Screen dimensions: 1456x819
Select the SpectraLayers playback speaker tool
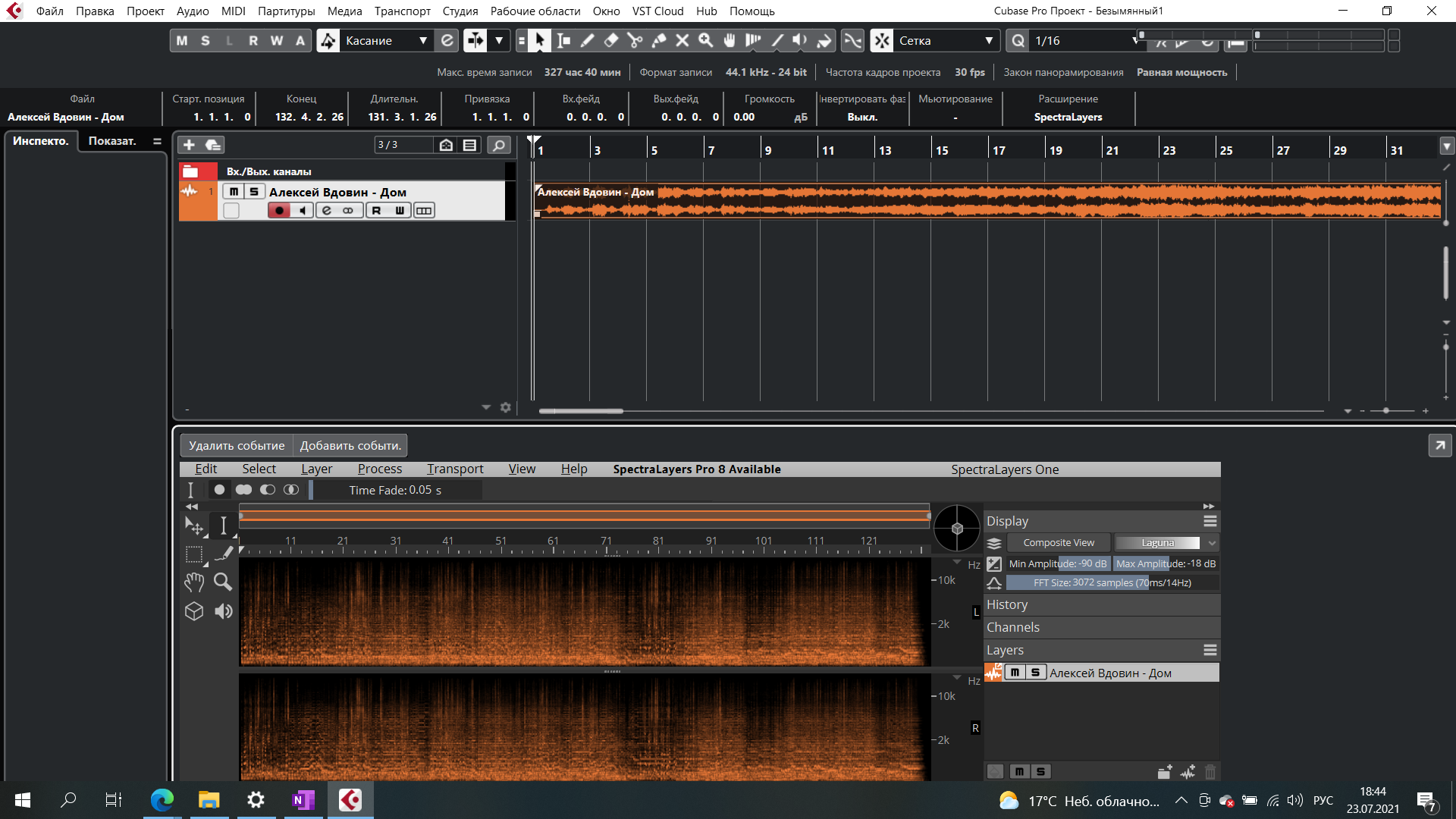[223, 611]
